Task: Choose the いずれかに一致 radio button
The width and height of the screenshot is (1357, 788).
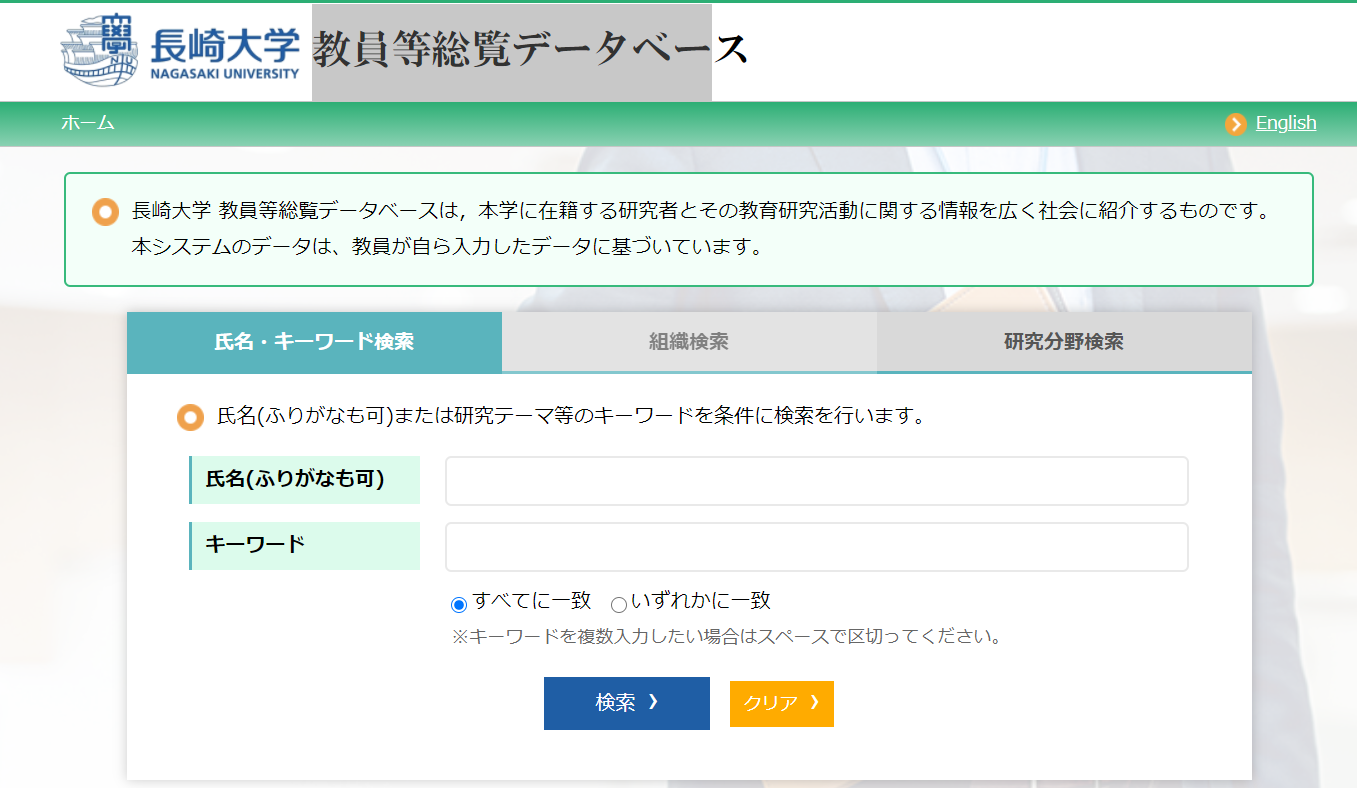Action: [619, 604]
